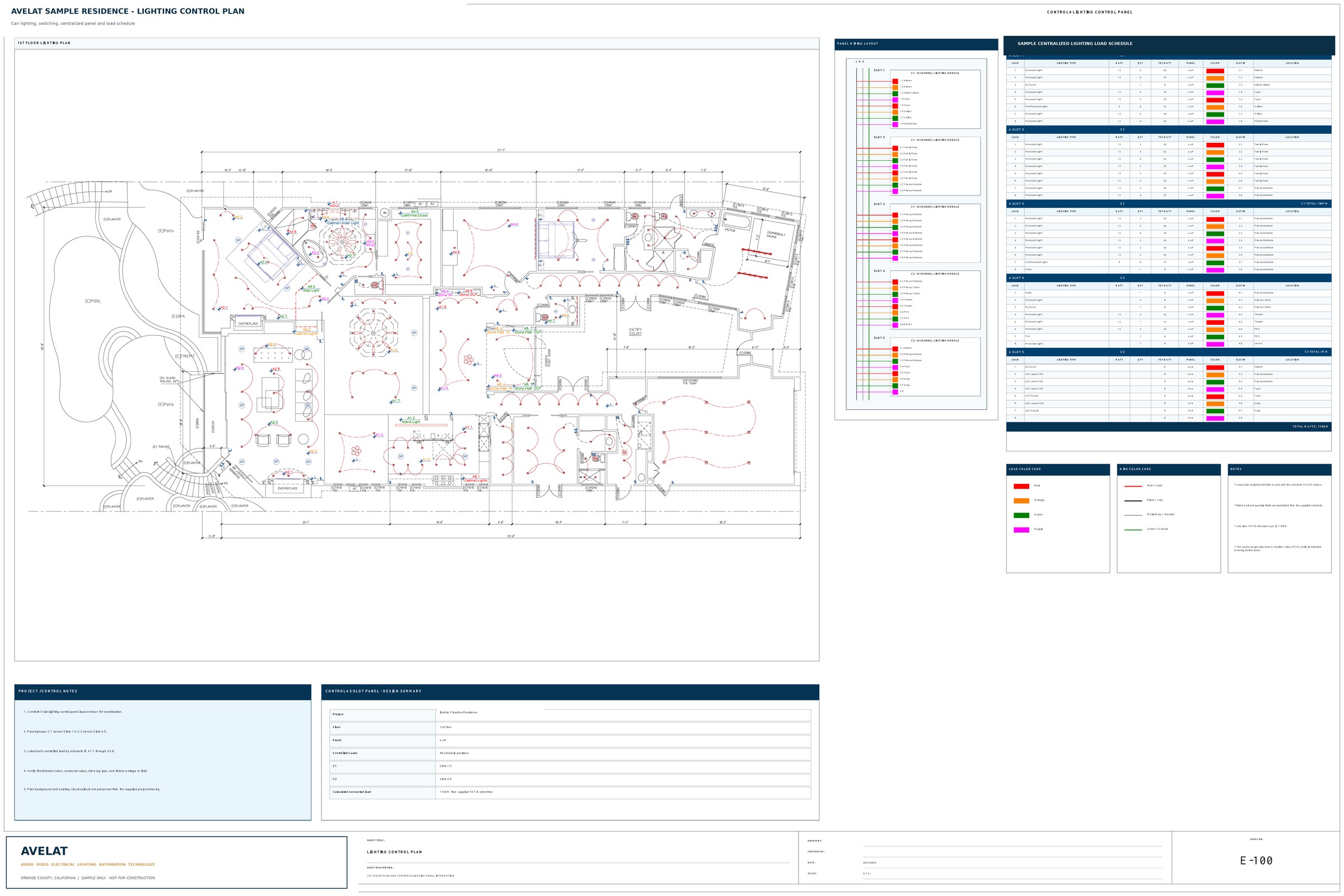
Task: Click the 'SLOT 4' label in the wiring layout
Action: (x=879, y=271)
